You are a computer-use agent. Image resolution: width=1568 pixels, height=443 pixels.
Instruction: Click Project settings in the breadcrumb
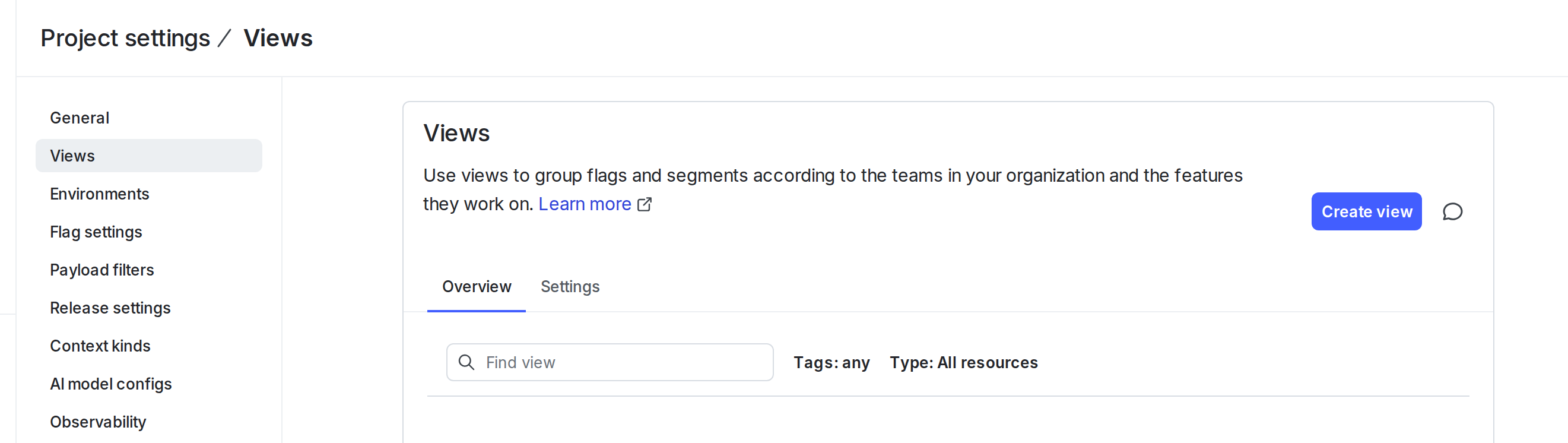pyautogui.click(x=124, y=37)
